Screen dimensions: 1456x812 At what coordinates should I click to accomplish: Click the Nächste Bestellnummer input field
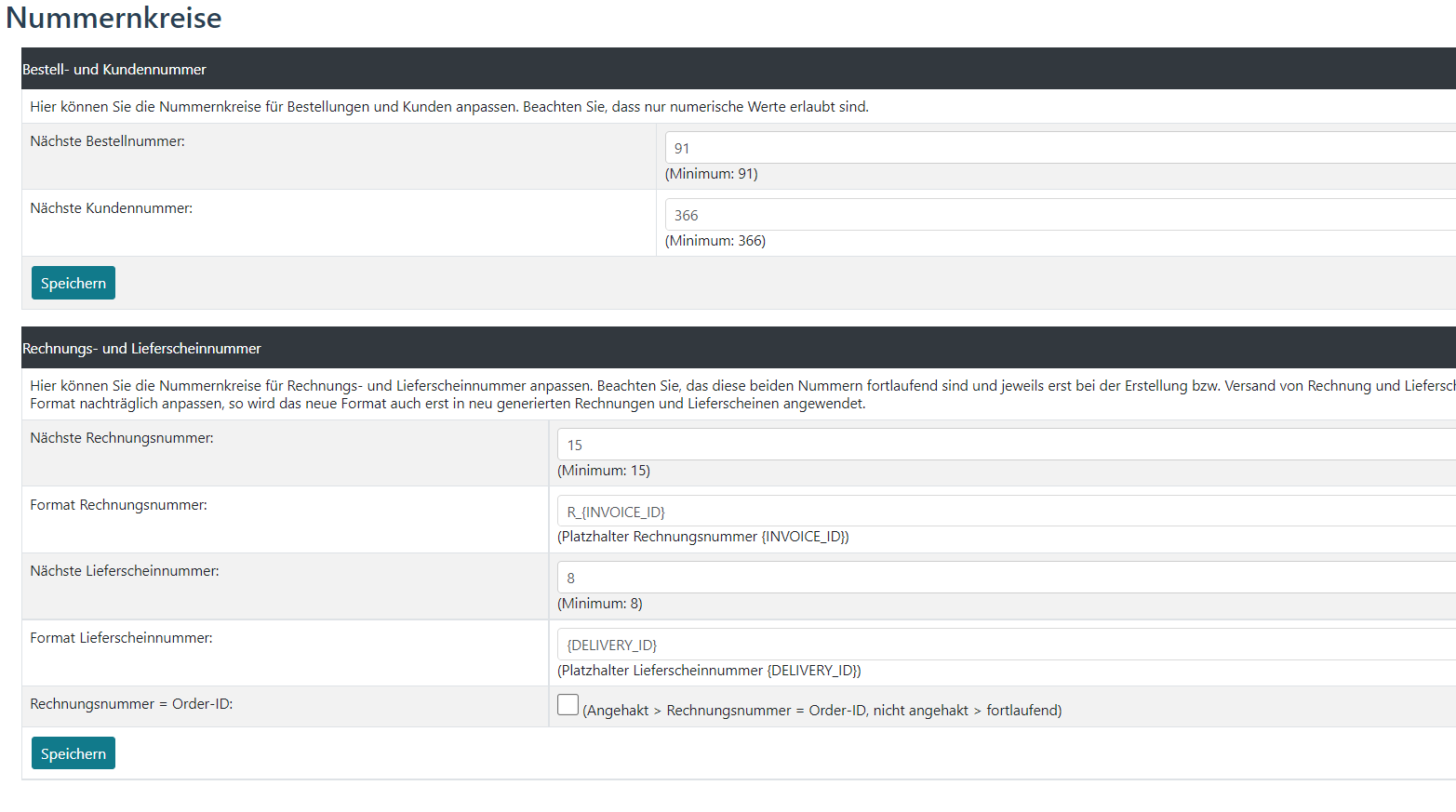[x=1059, y=148]
